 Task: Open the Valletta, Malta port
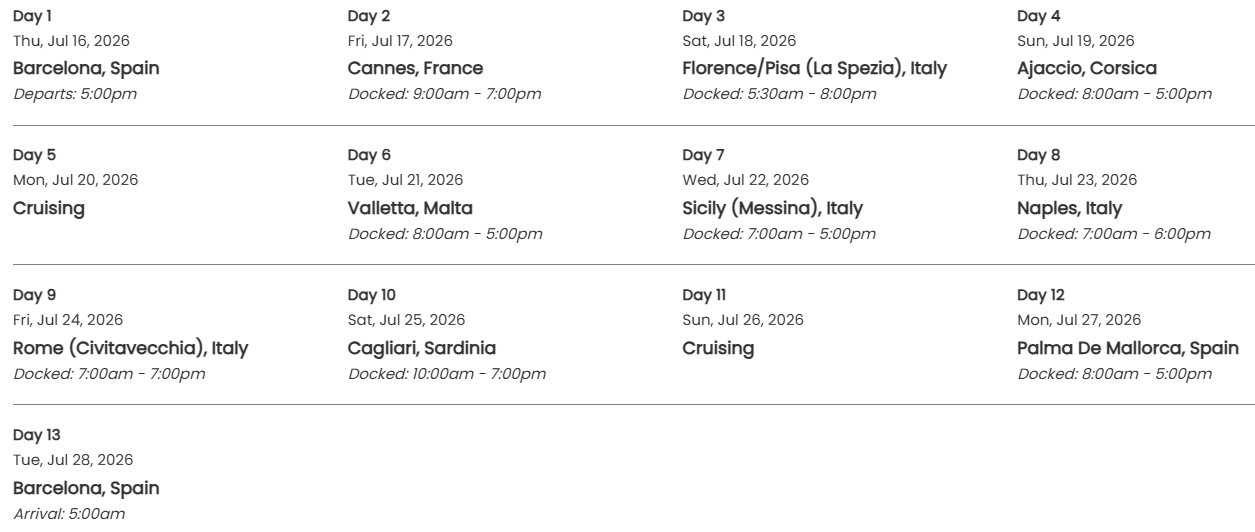[410, 208]
